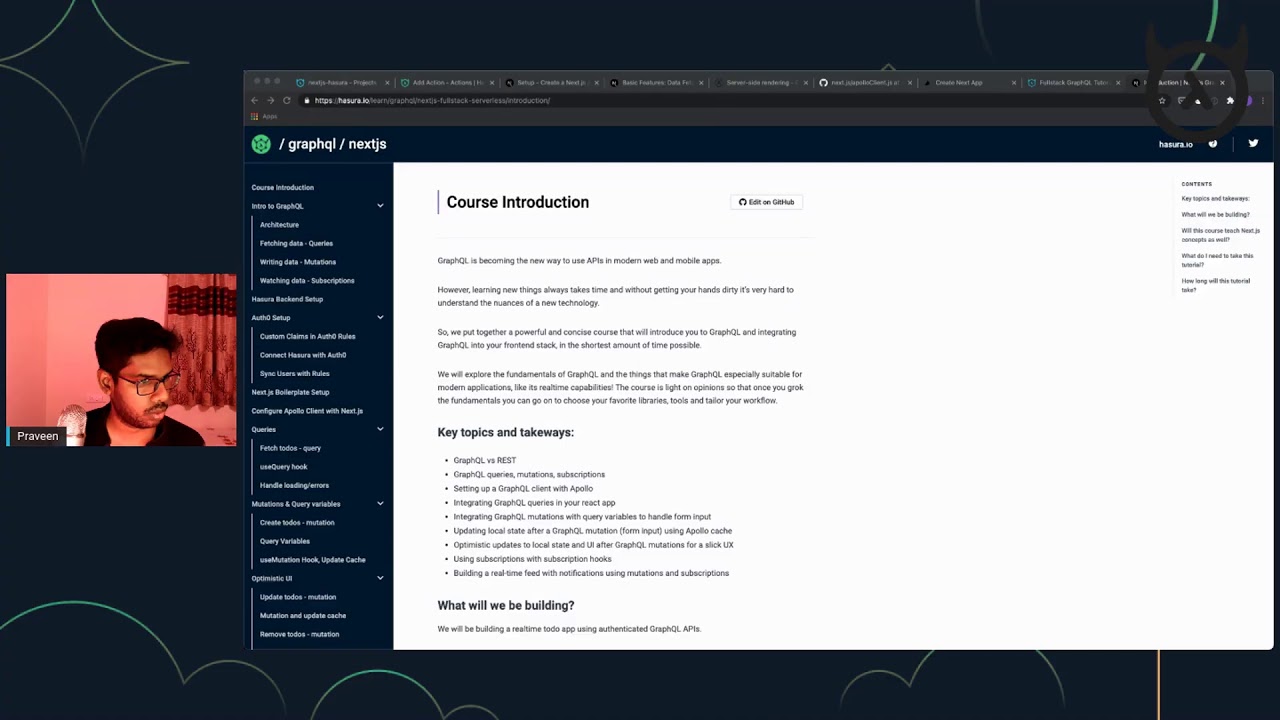Click the graphql breadcrumb in header

(x=312, y=144)
